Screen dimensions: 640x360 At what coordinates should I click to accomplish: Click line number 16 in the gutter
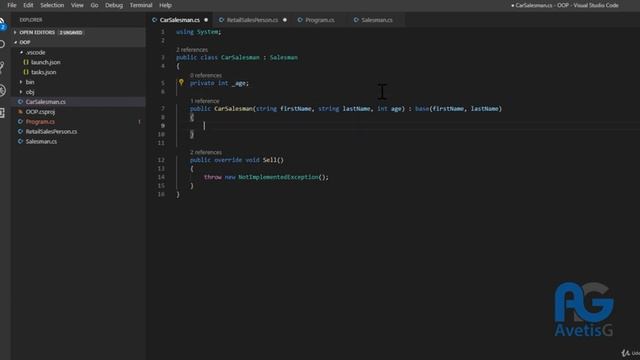click(161, 194)
